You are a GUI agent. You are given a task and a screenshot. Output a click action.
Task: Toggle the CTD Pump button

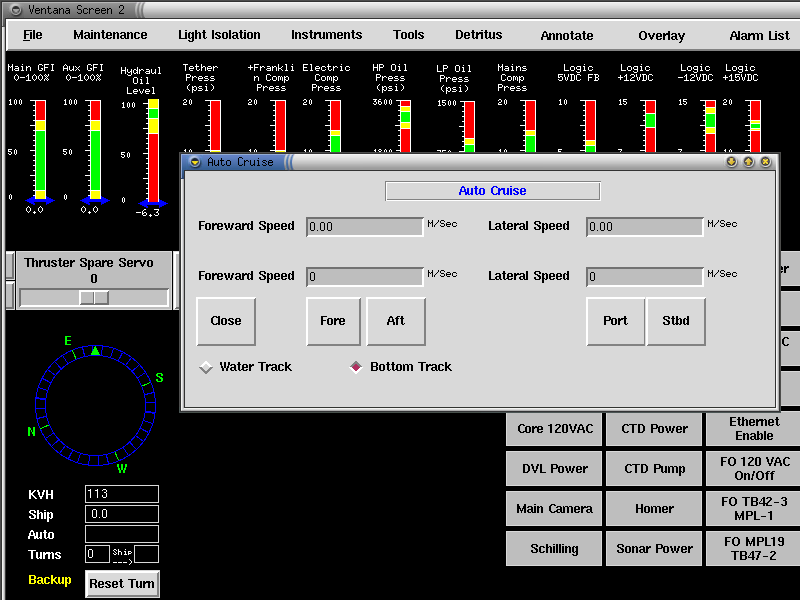(x=655, y=469)
